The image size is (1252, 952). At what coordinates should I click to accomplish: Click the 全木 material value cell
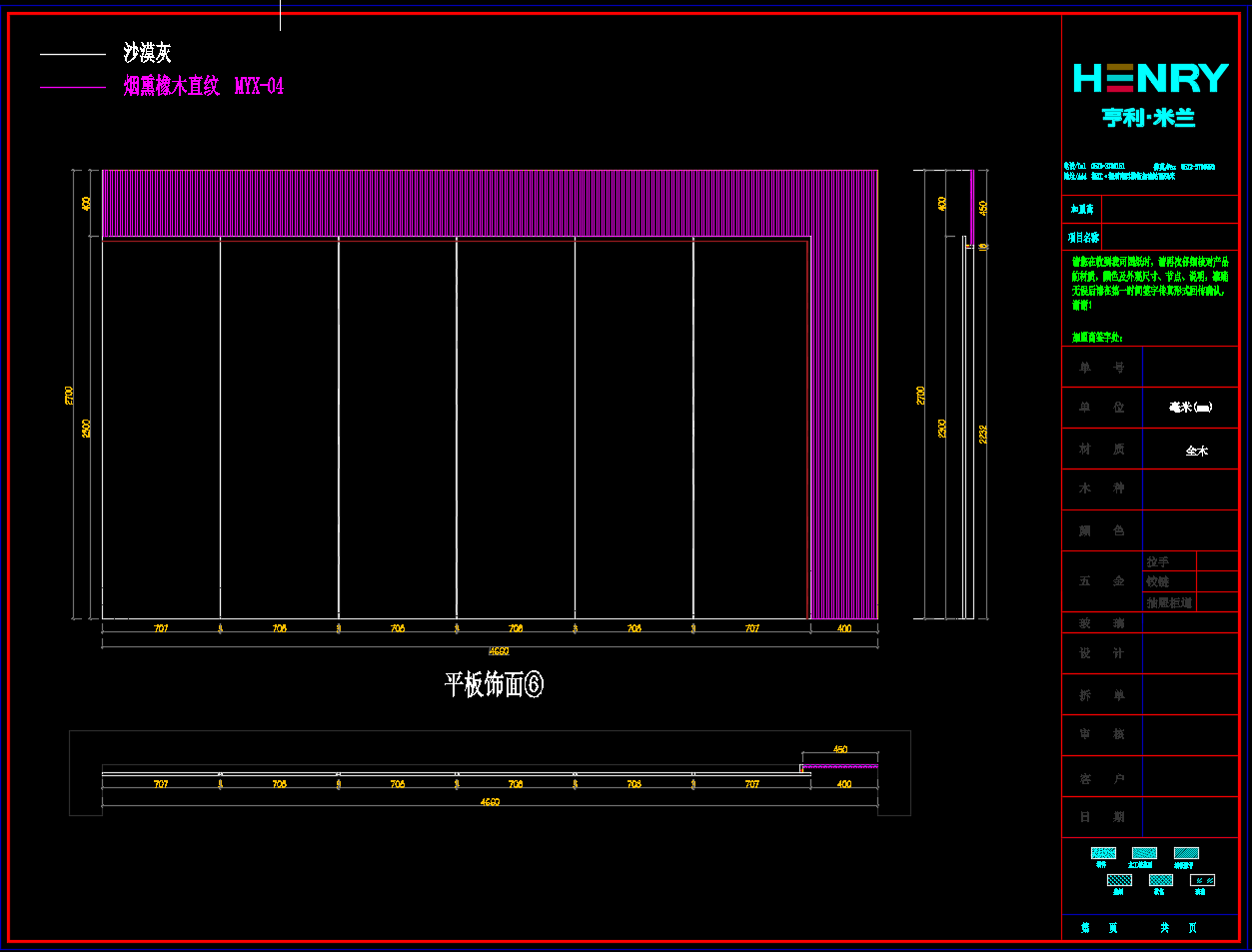pos(1196,451)
